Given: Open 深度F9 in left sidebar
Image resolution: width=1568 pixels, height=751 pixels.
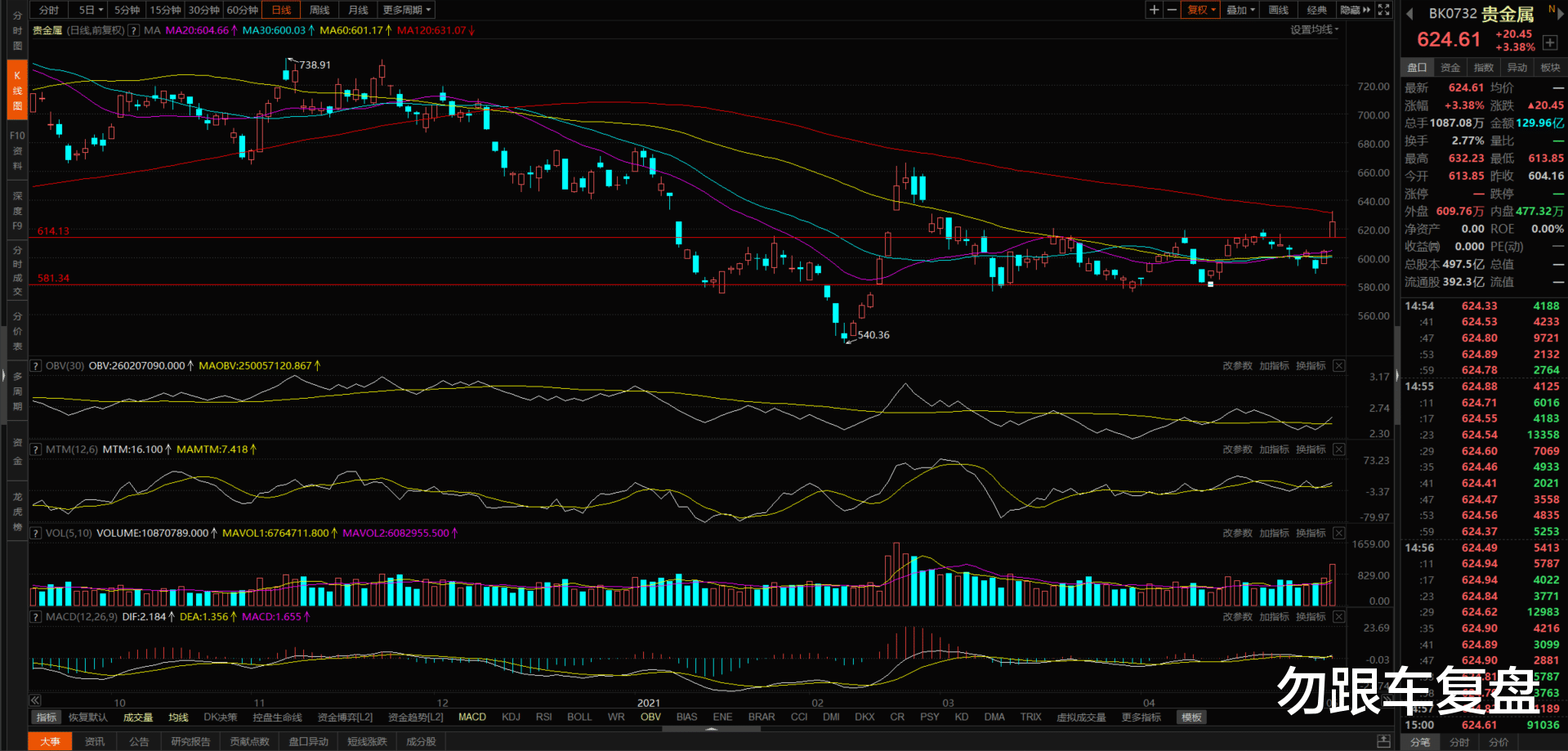Looking at the screenshot, I should tap(17, 211).
